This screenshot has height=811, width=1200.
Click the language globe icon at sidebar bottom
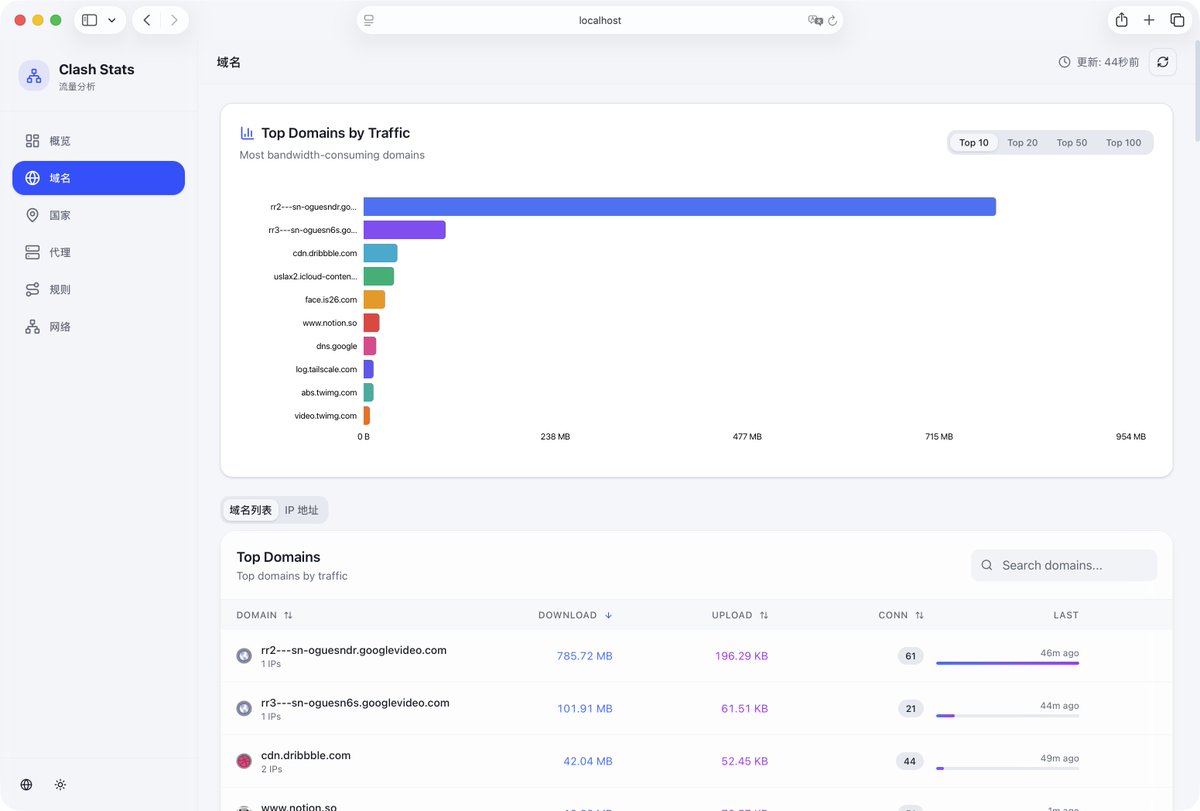(x=26, y=785)
